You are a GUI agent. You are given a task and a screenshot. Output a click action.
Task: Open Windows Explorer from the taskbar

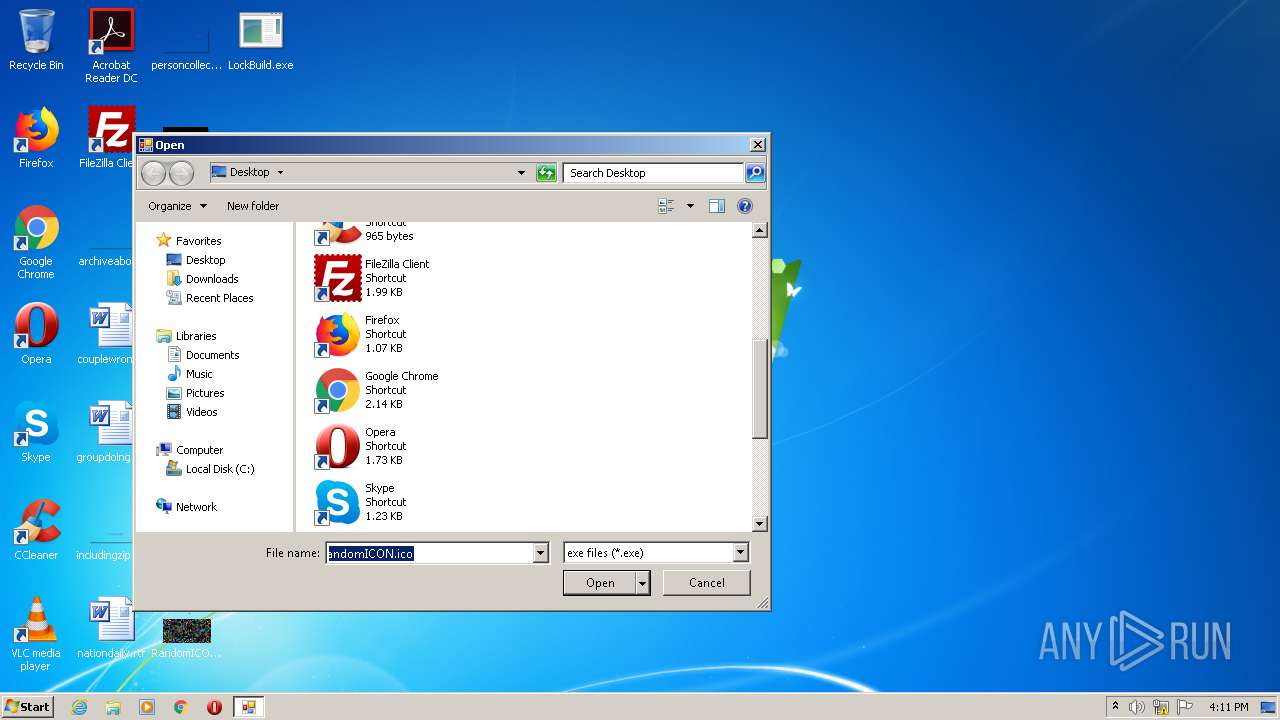pyautogui.click(x=113, y=707)
